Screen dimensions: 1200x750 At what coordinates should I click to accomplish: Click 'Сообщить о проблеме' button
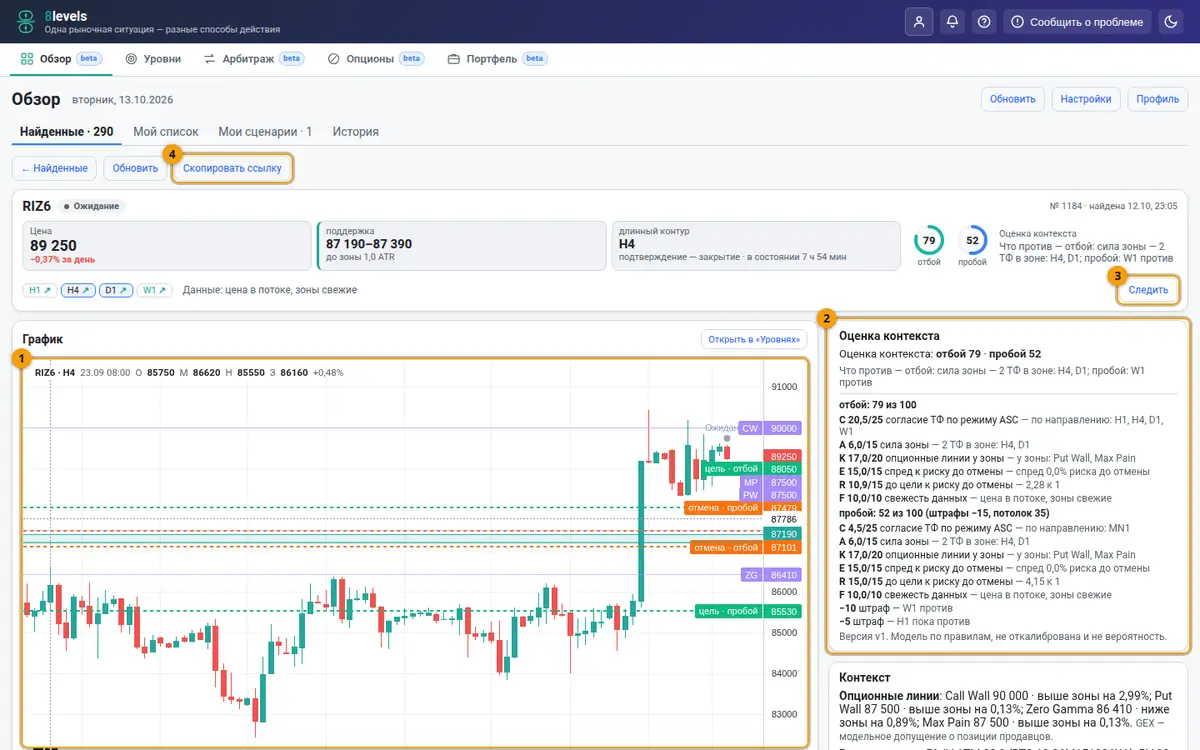tap(1077, 22)
